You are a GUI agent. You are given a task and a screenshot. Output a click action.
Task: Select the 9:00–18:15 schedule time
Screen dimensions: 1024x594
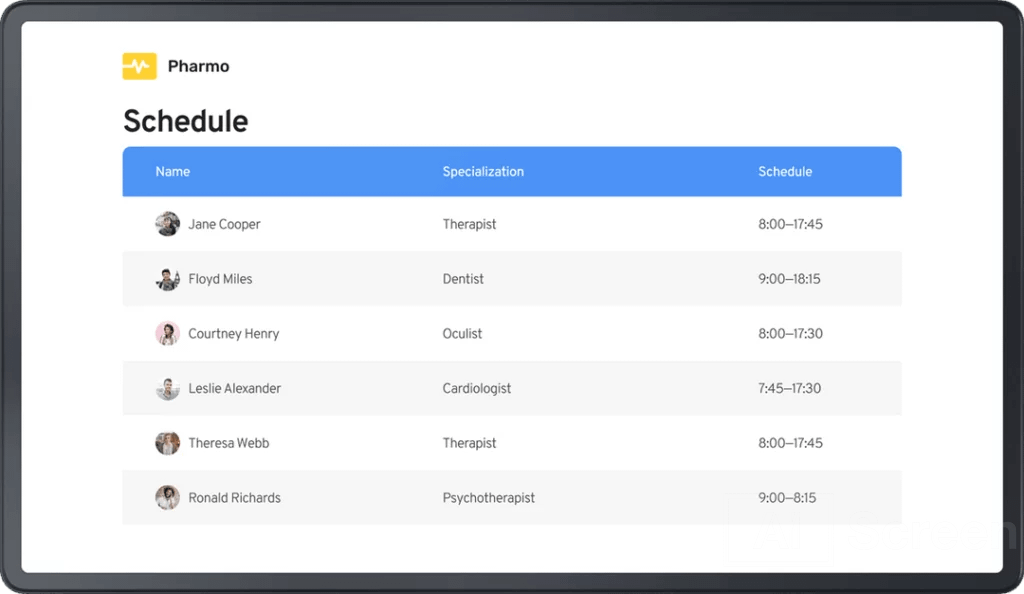tap(789, 279)
